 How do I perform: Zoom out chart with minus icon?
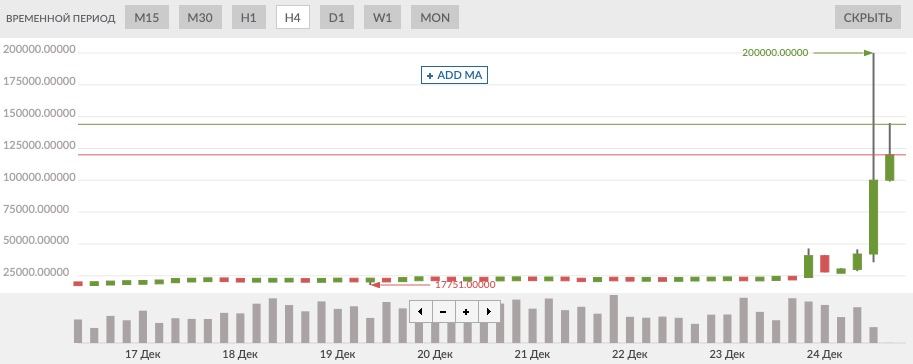(443, 312)
